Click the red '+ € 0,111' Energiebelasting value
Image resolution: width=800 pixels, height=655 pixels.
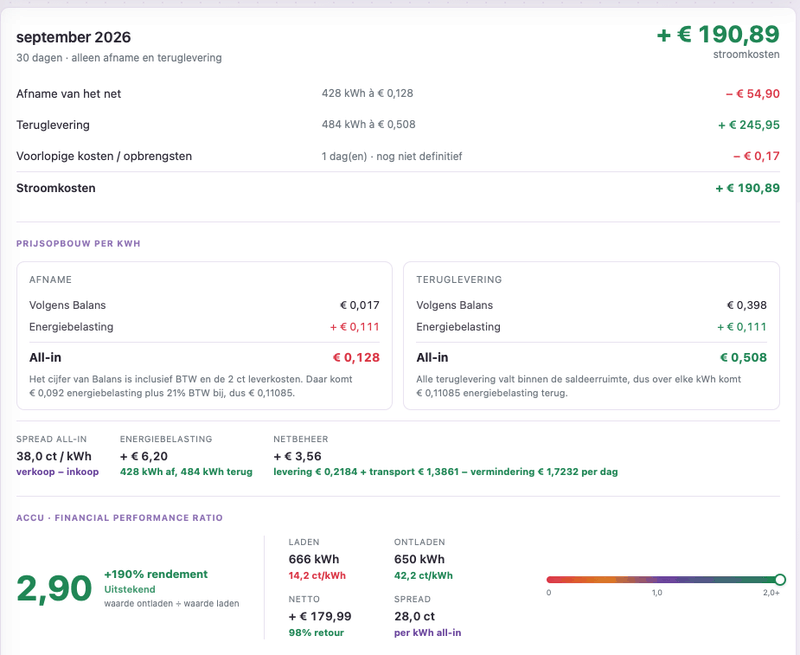point(355,327)
